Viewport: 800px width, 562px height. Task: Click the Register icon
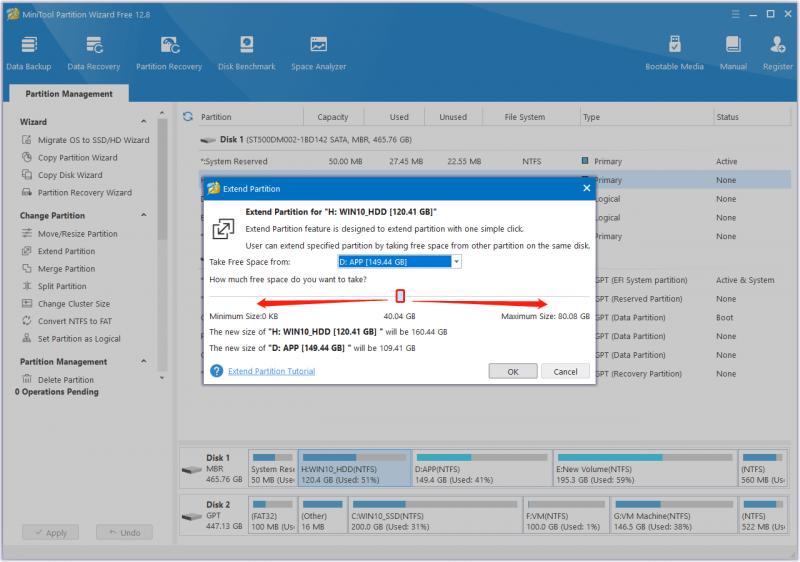point(778,53)
